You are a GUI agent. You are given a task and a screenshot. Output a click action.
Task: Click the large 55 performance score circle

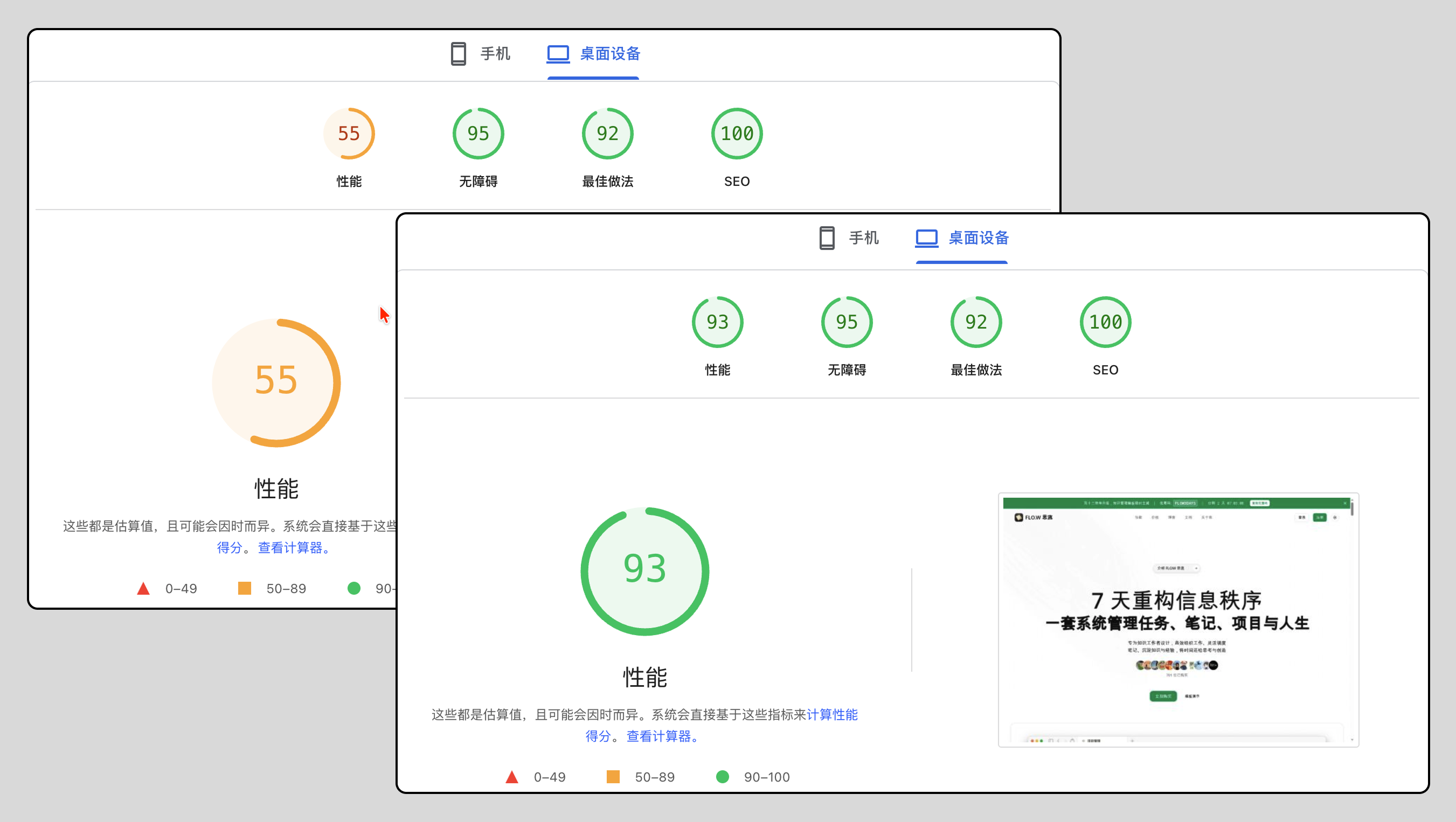[276, 382]
